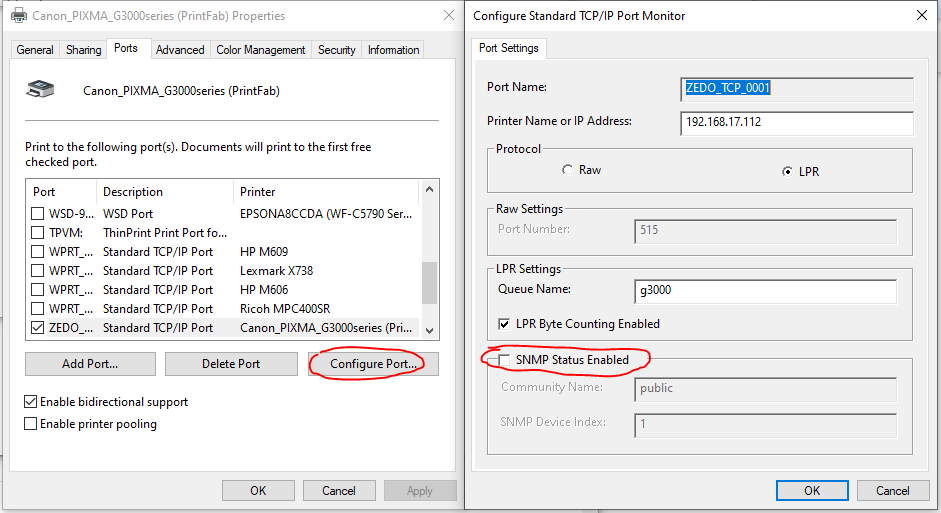Screen dimensions: 941x513
Task: Click the Delete Port button
Action: (232, 364)
